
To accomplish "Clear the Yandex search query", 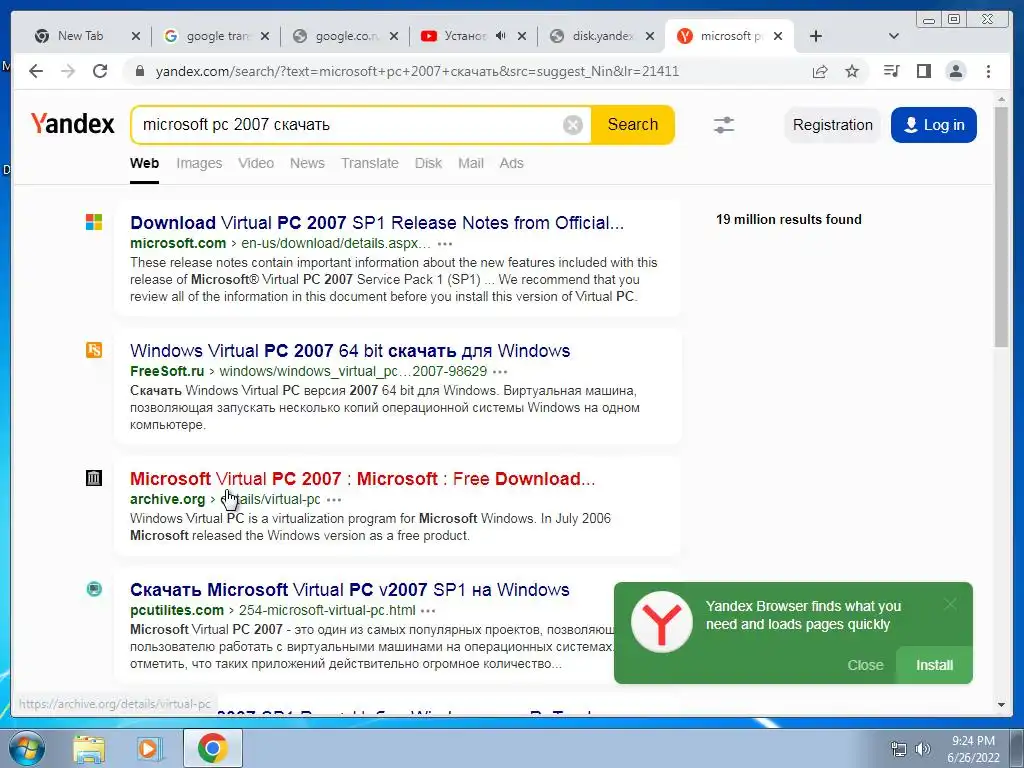I will tap(573, 125).
